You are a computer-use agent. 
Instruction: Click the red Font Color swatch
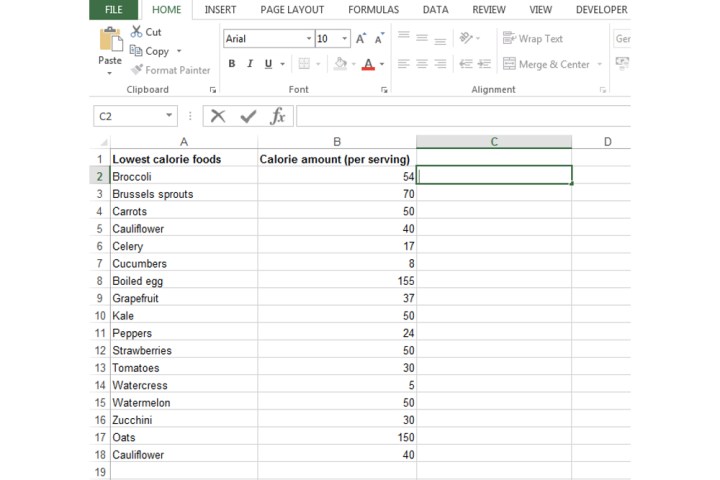pos(368,64)
